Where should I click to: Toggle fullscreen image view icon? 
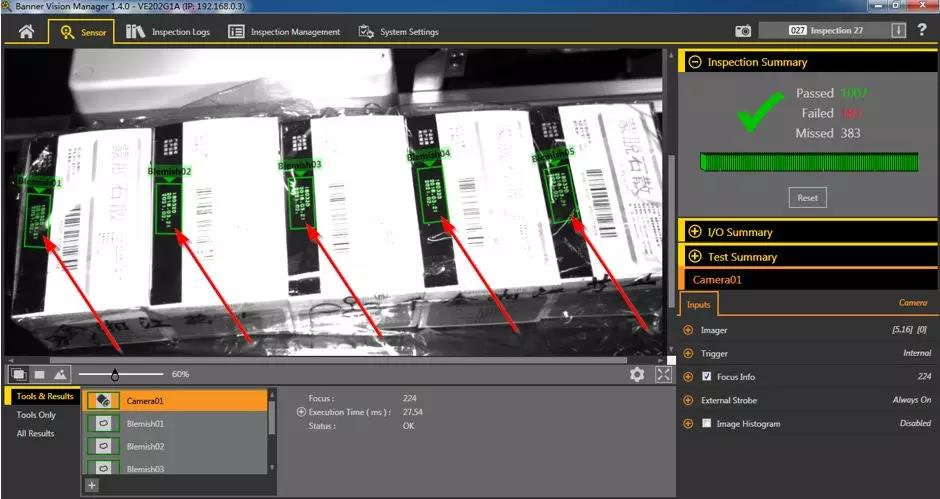pyautogui.click(x=664, y=375)
